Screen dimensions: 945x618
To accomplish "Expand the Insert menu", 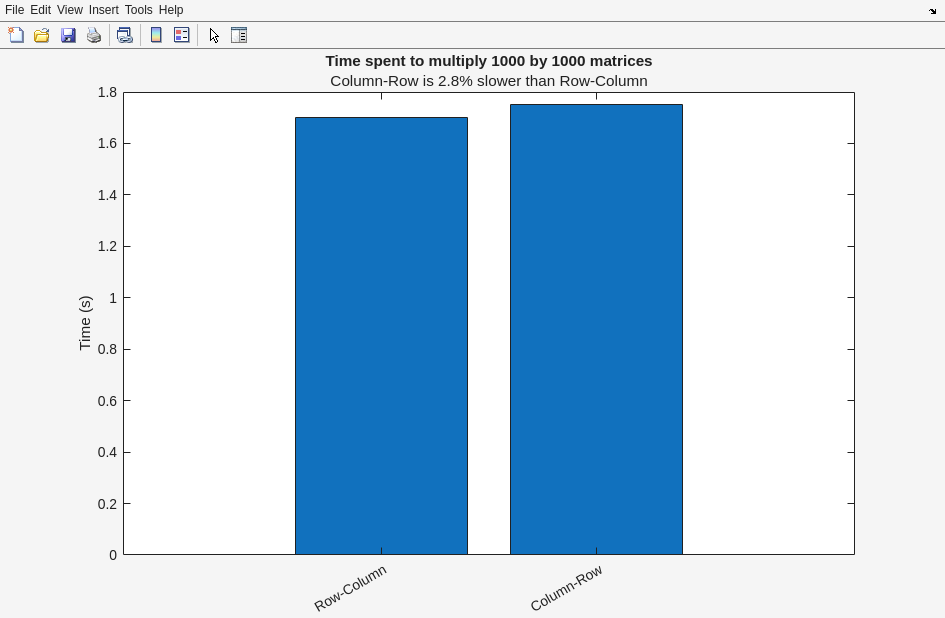I will [103, 10].
